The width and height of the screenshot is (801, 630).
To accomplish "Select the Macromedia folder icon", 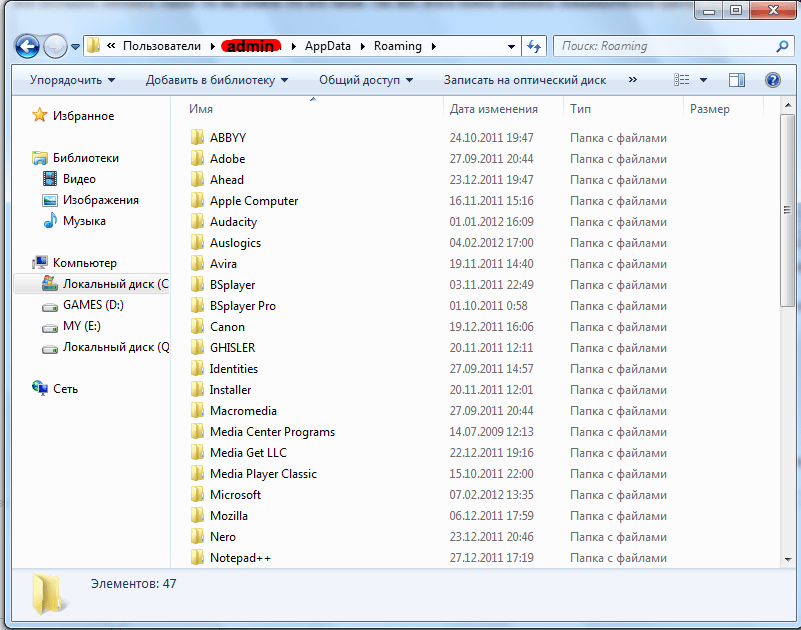I will [x=197, y=410].
